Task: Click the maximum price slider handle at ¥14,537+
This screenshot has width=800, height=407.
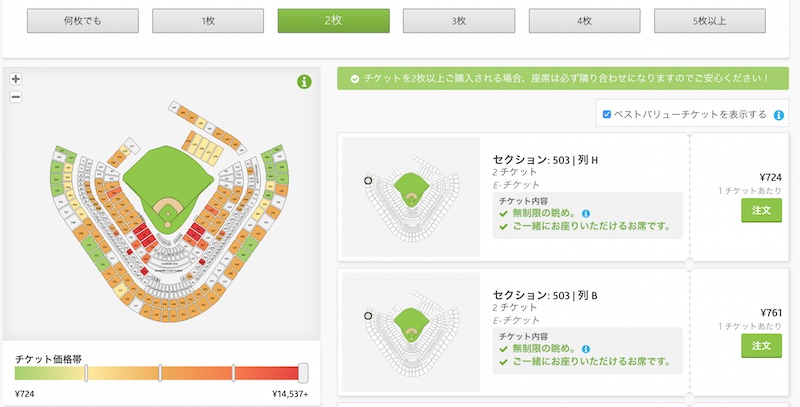Action: tap(303, 373)
